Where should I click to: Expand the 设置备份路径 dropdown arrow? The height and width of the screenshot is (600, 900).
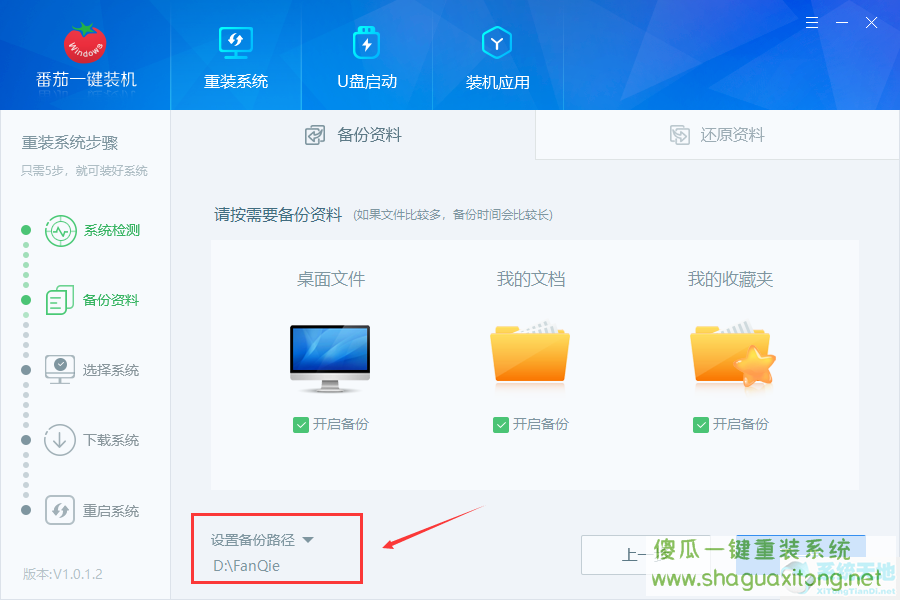pos(308,540)
